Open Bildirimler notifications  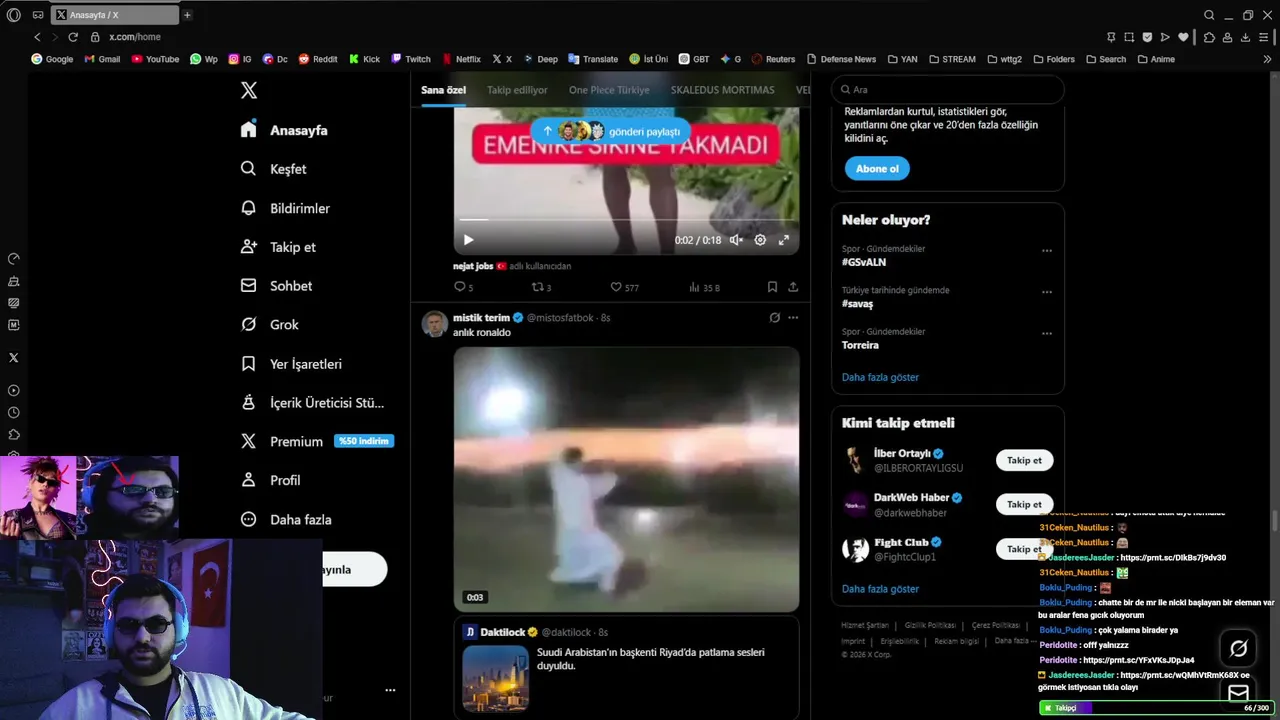286,208
